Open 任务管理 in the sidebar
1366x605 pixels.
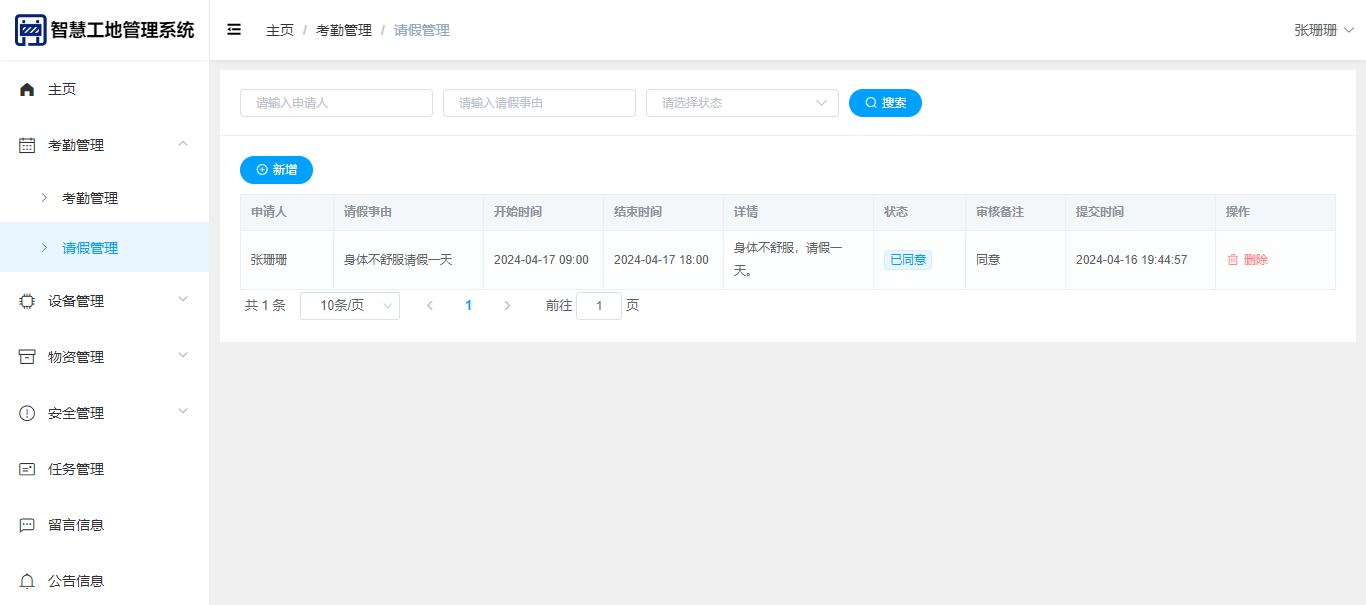click(x=76, y=470)
